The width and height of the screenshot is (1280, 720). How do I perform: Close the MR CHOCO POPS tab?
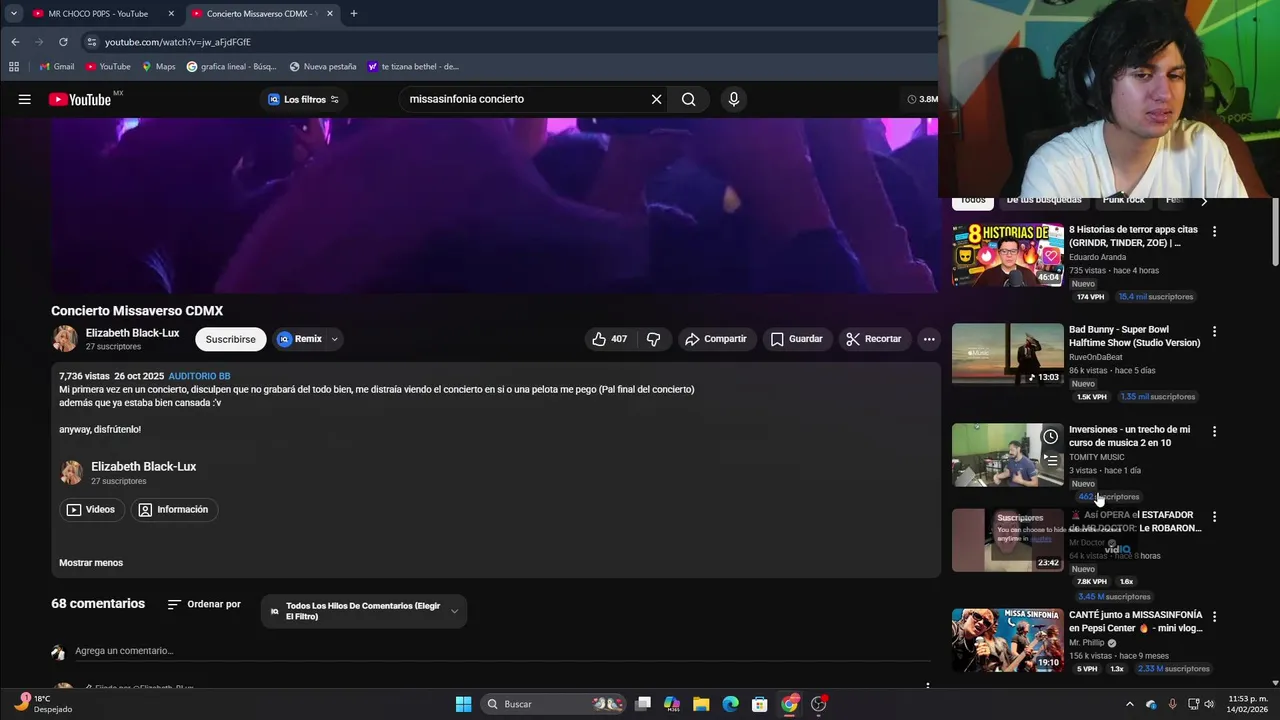171,13
